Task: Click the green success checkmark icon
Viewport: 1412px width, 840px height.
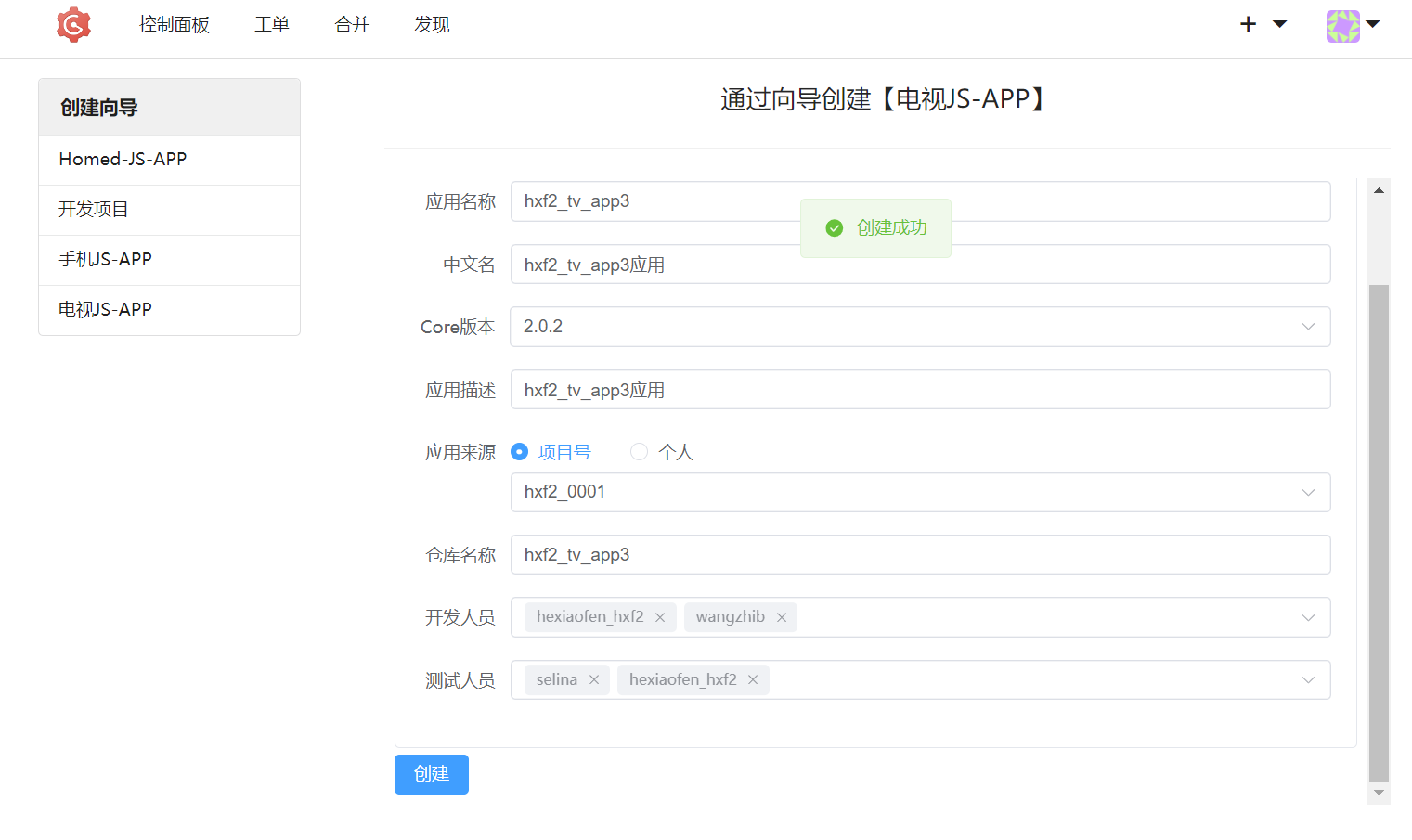Action: pyautogui.click(x=834, y=227)
